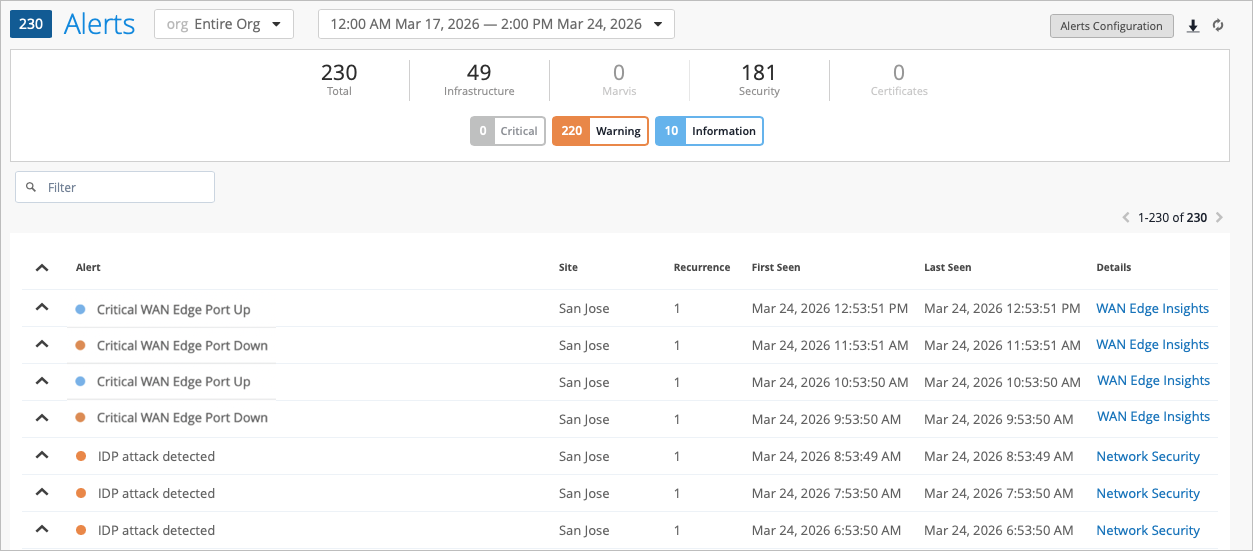Collapse all alerts via header chevron
Screen dimensions: 1253x551
coord(41,268)
